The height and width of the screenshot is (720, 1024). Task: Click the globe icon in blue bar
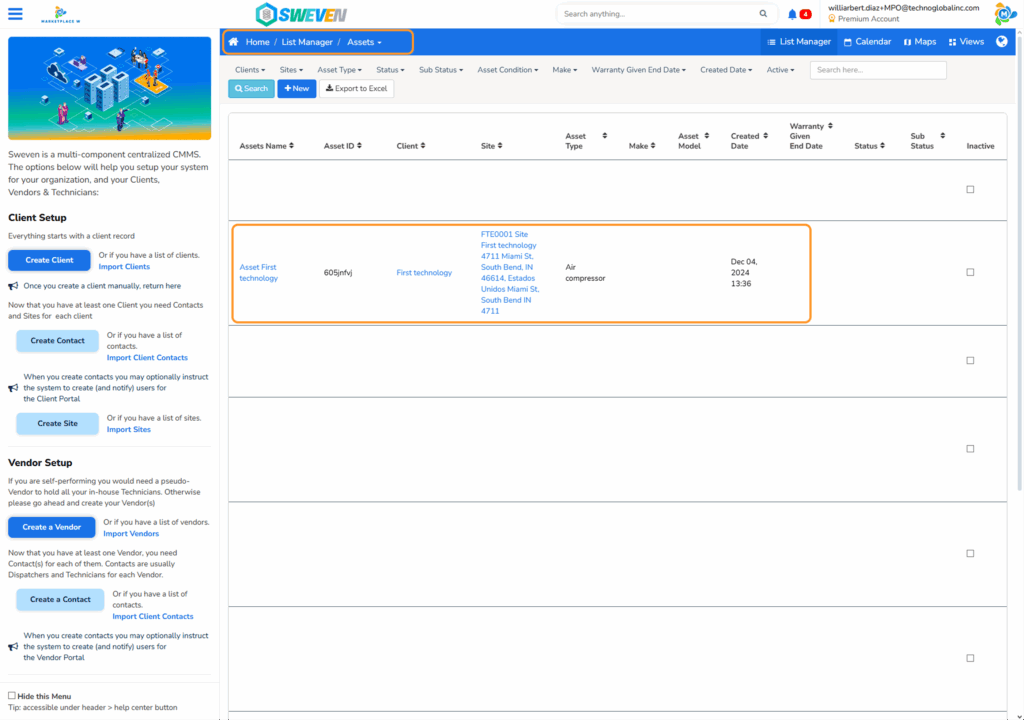(1002, 42)
